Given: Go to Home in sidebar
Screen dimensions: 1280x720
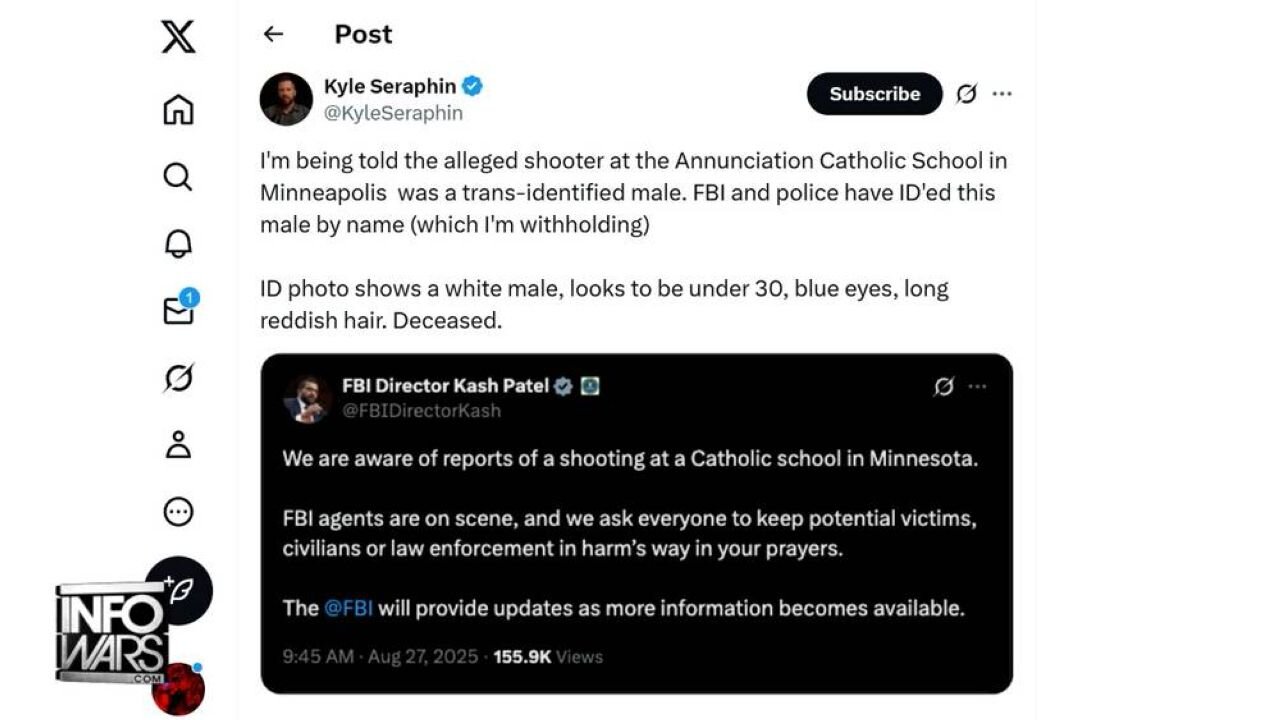Looking at the screenshot, I should pyautogui.click(x=178, y=109).
